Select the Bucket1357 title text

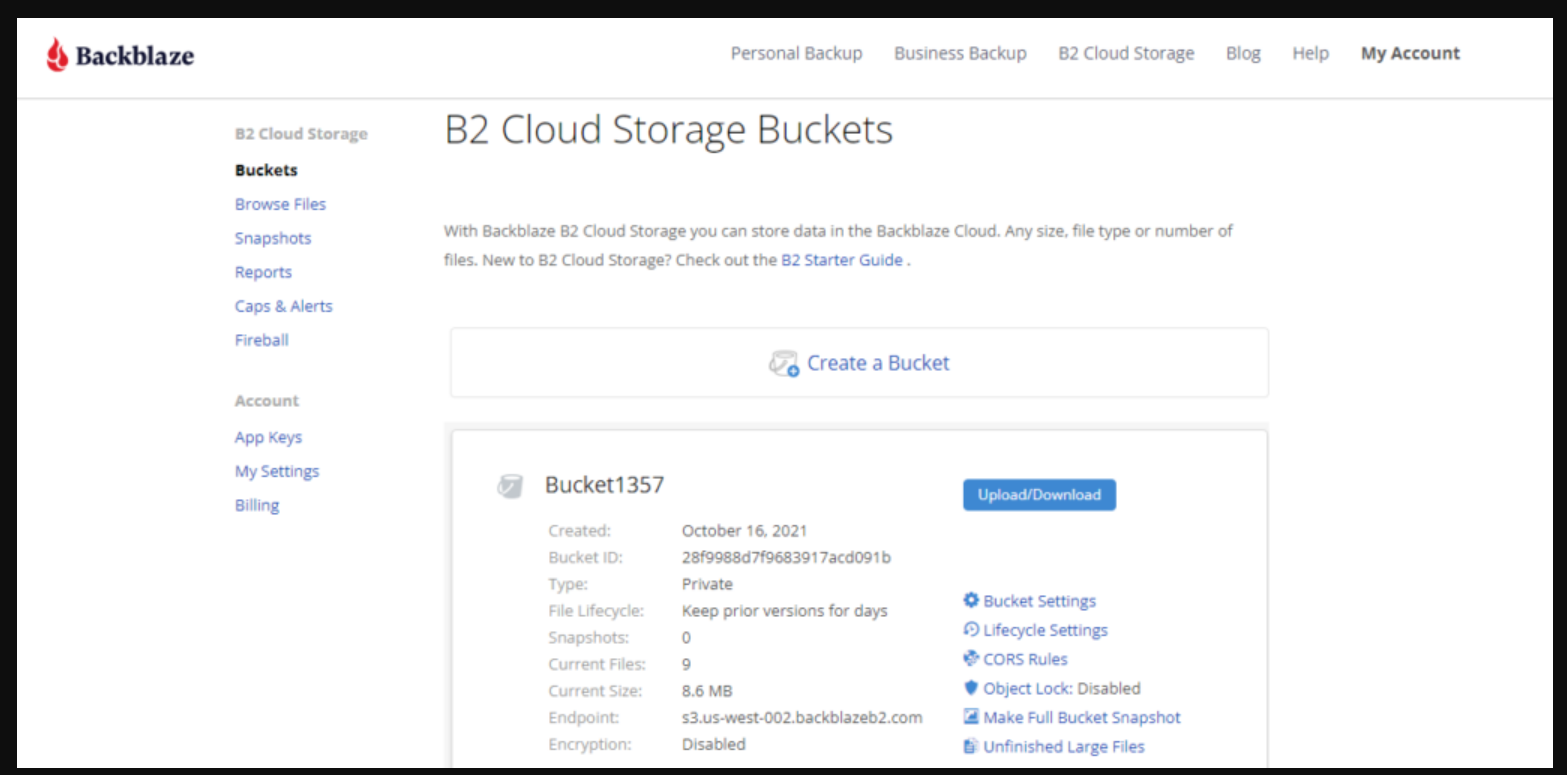pos(604,484)
